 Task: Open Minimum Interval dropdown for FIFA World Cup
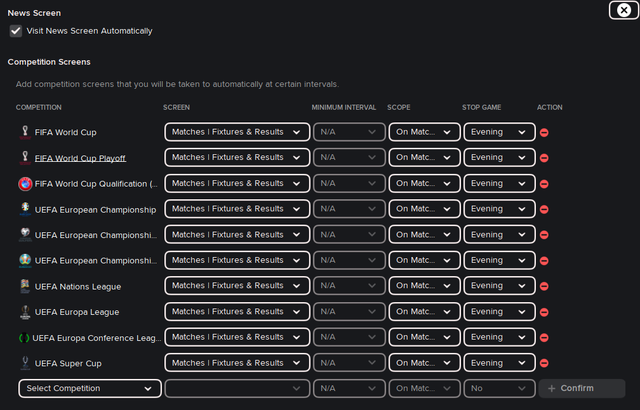tap(349, 132)
